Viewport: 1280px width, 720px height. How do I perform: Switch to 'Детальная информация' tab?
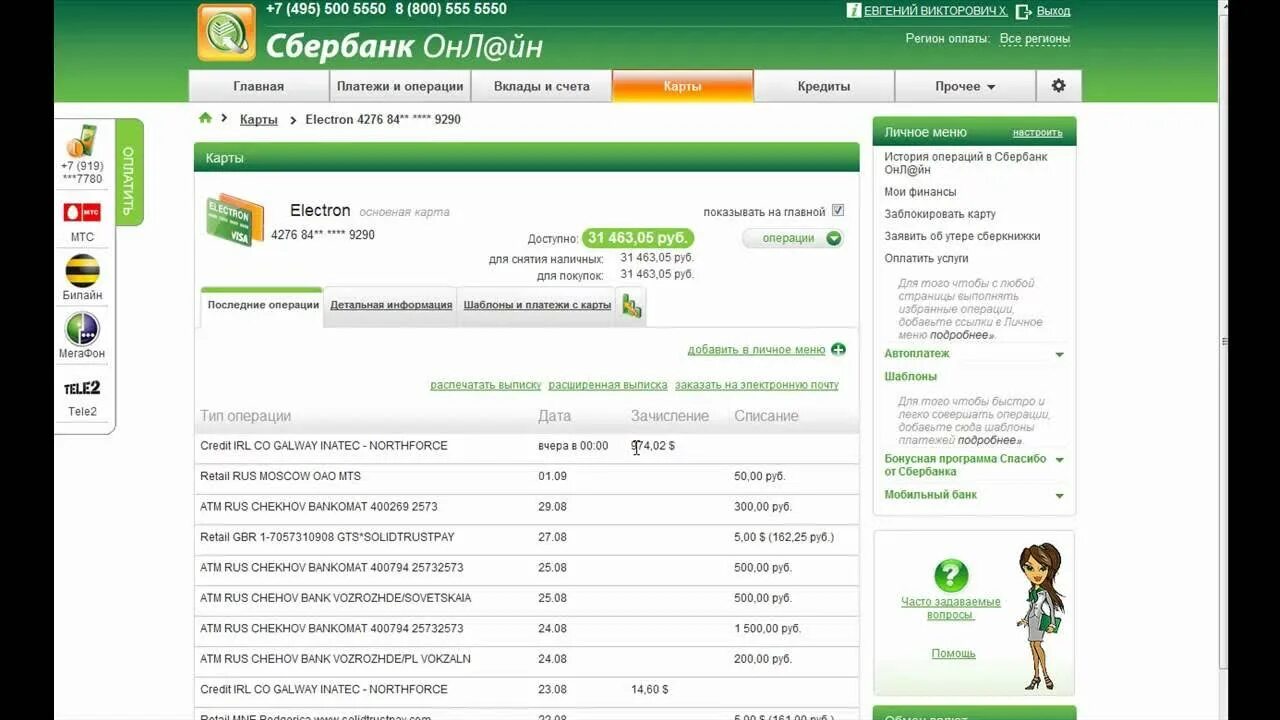coord(391,305)
